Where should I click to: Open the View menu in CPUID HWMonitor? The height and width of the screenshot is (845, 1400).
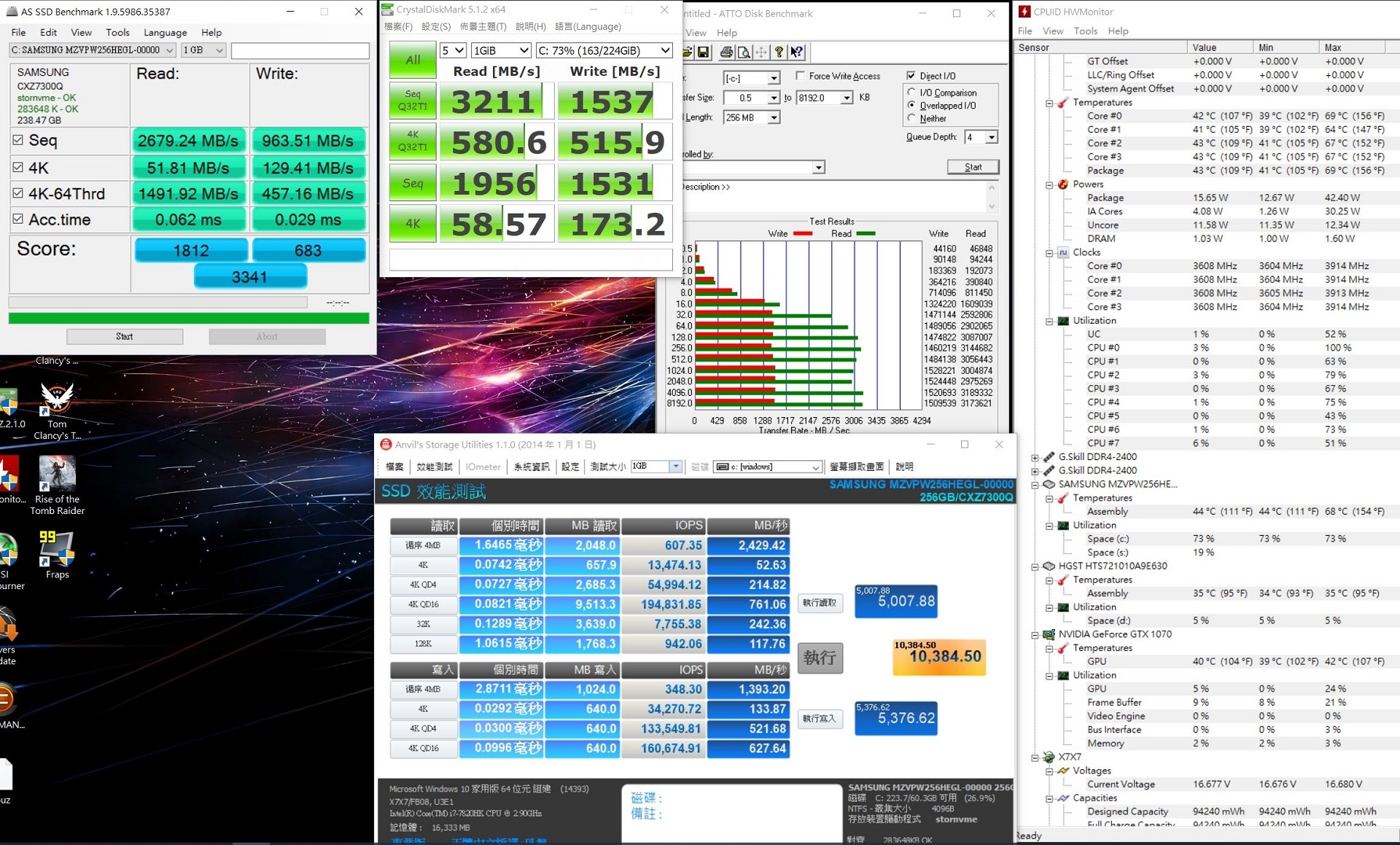[x=1053, y=31]
